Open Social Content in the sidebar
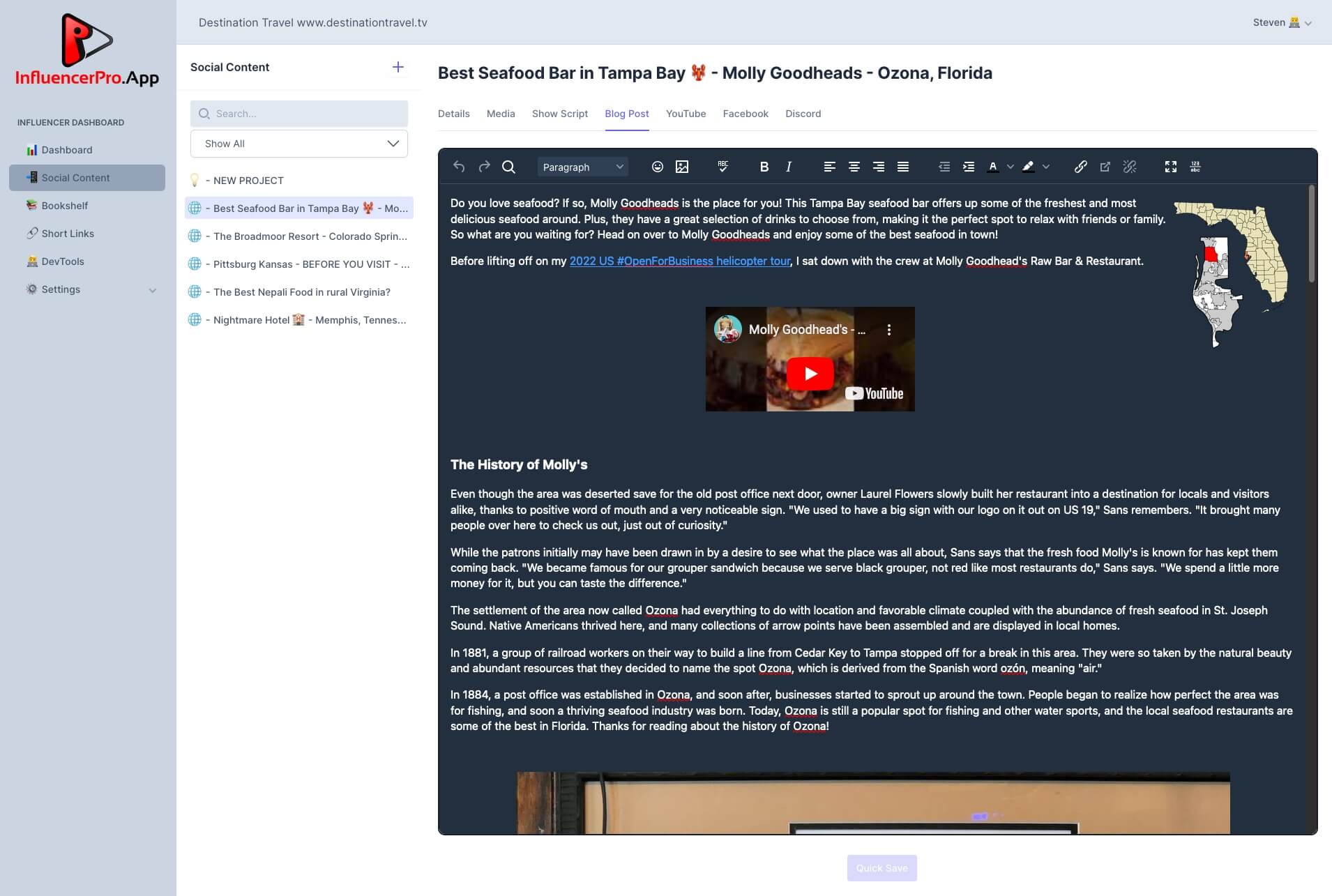1332x896 pixels. coord(87,178)
